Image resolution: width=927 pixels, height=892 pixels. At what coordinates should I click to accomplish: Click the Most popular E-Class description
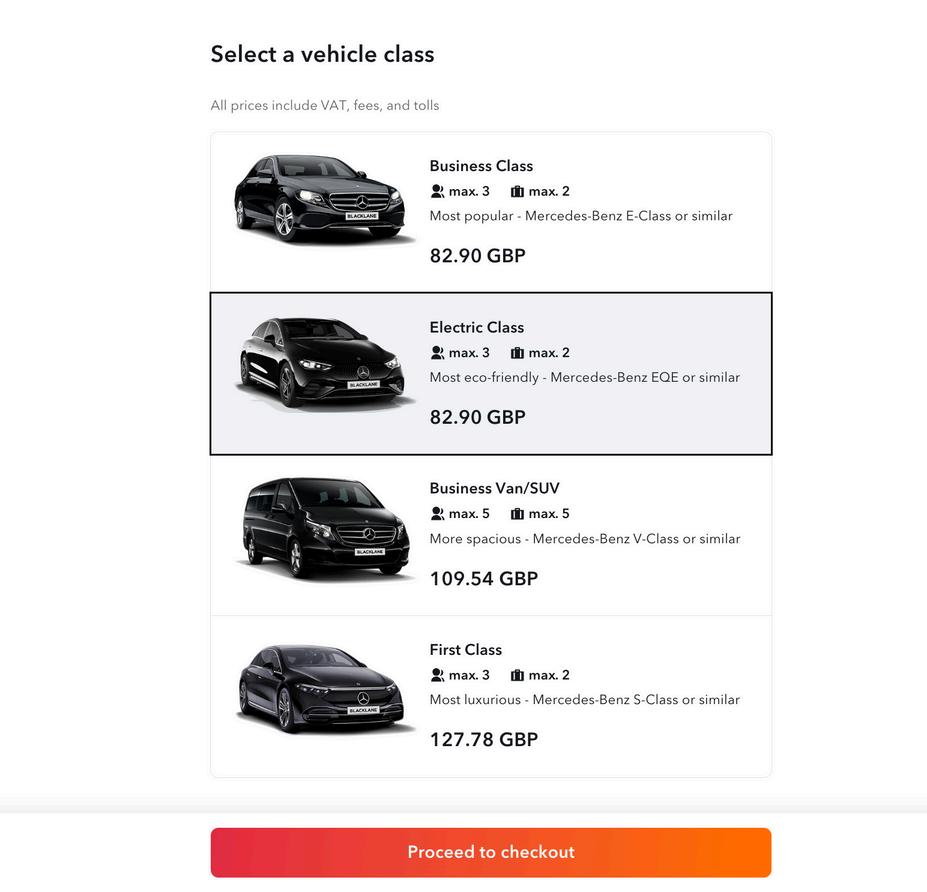581,216
